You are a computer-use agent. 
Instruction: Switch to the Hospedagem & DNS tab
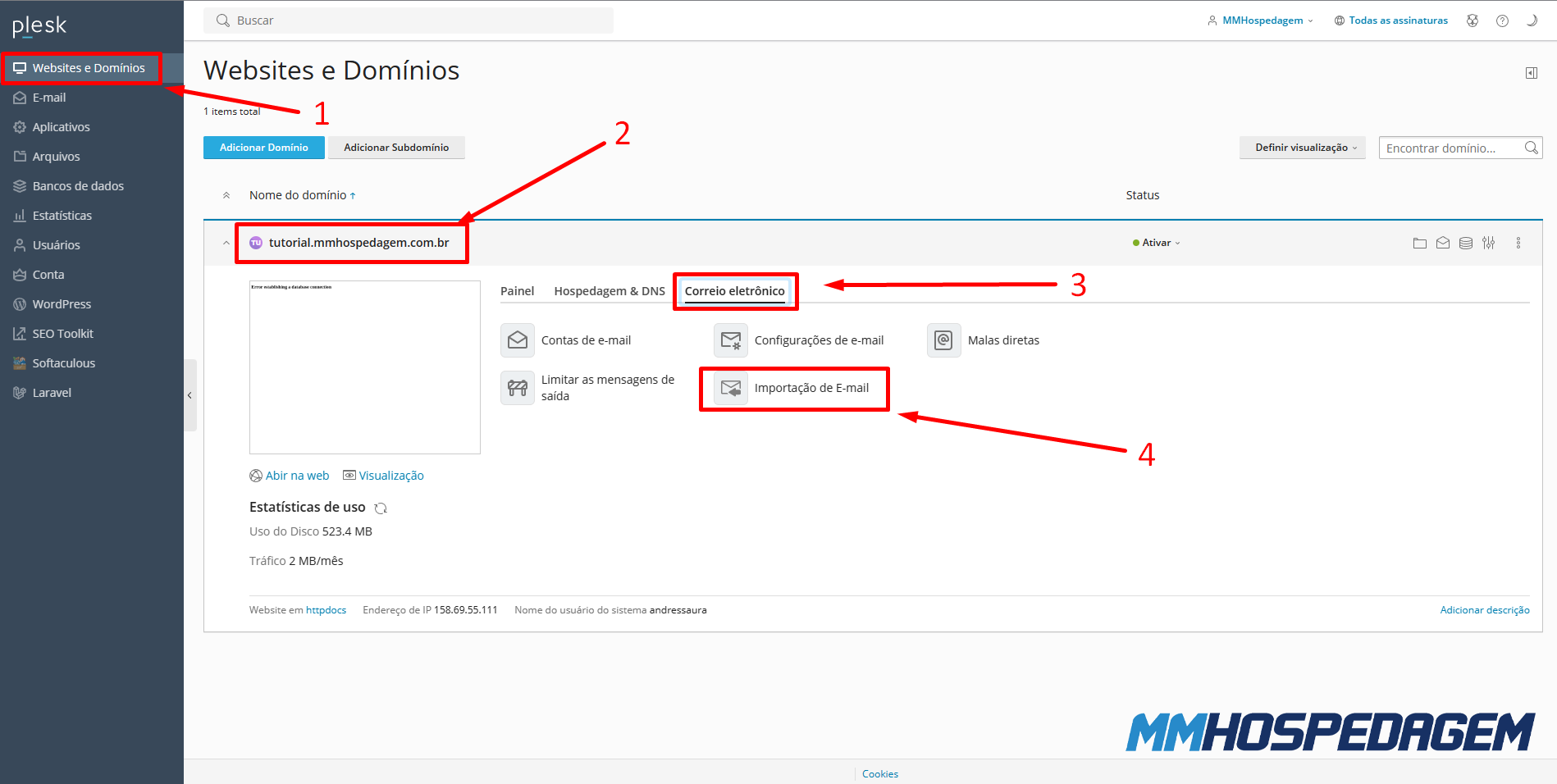tap(610, 291)
